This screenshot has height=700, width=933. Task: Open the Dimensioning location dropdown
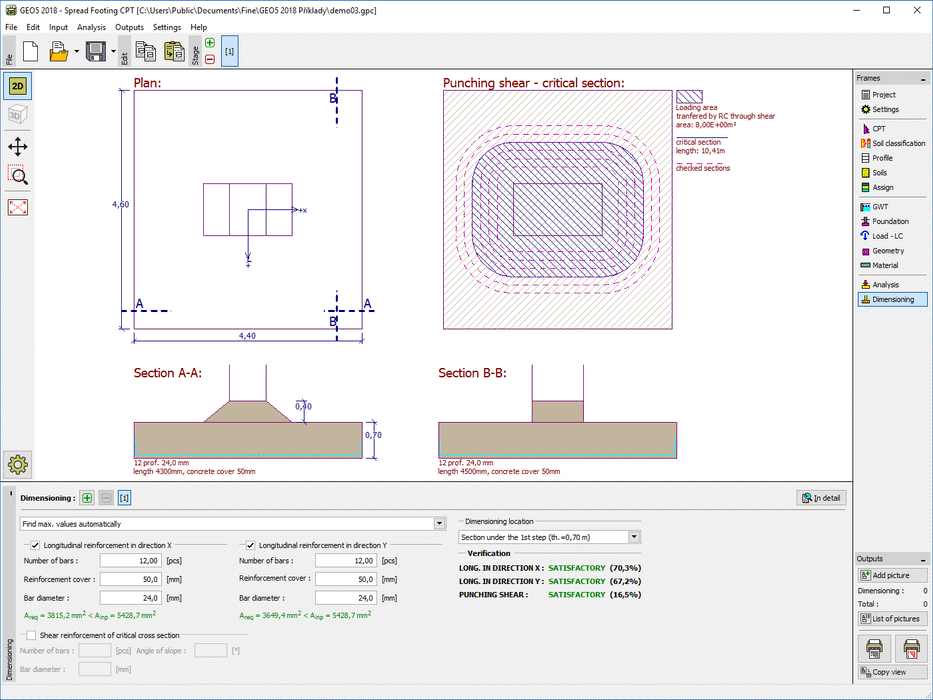(634, 537)
